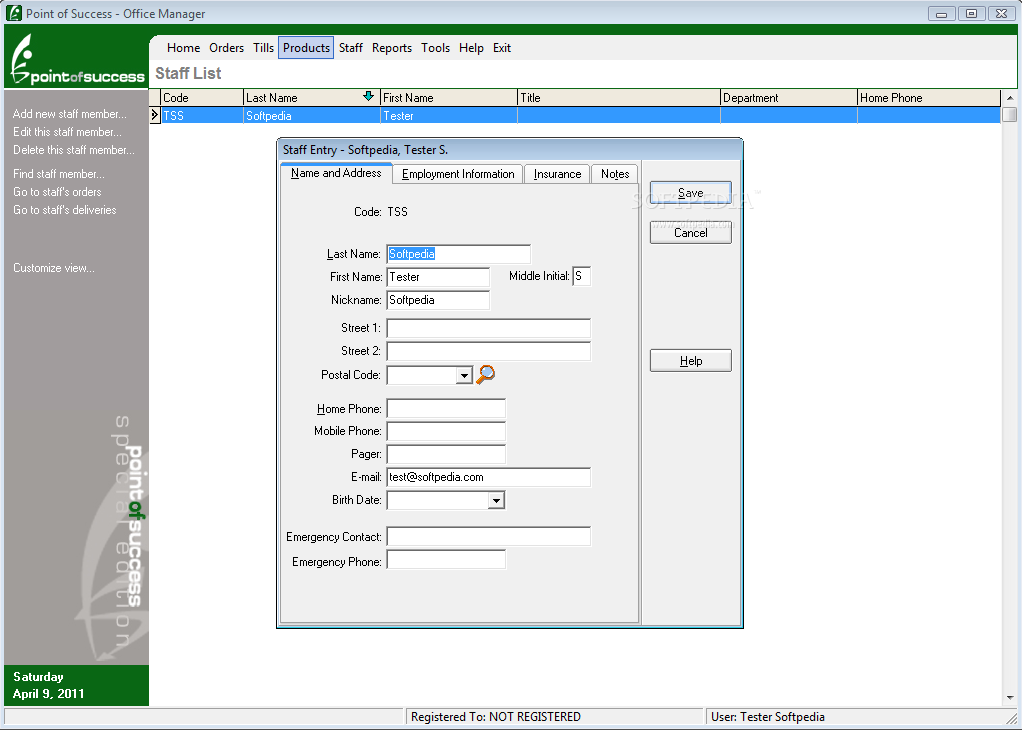Open the Reports menu

pos(392,48)
